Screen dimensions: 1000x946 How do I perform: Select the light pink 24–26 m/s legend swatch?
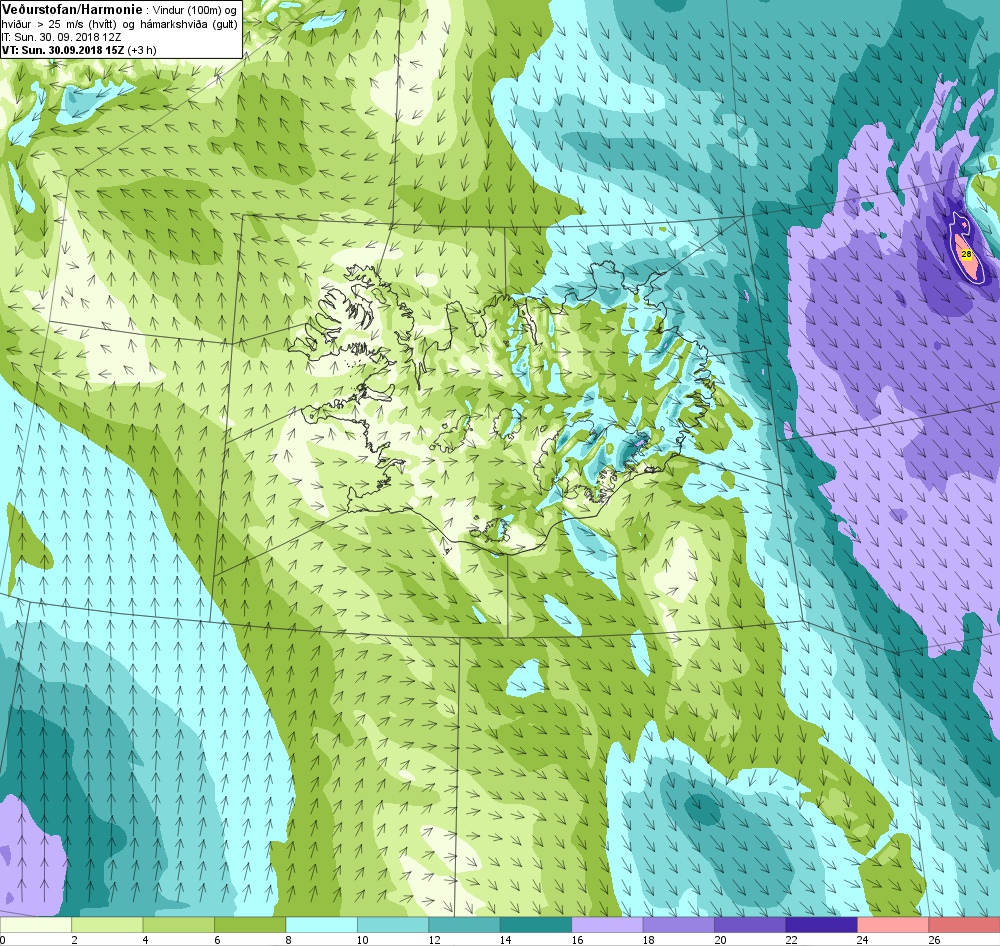893,925
